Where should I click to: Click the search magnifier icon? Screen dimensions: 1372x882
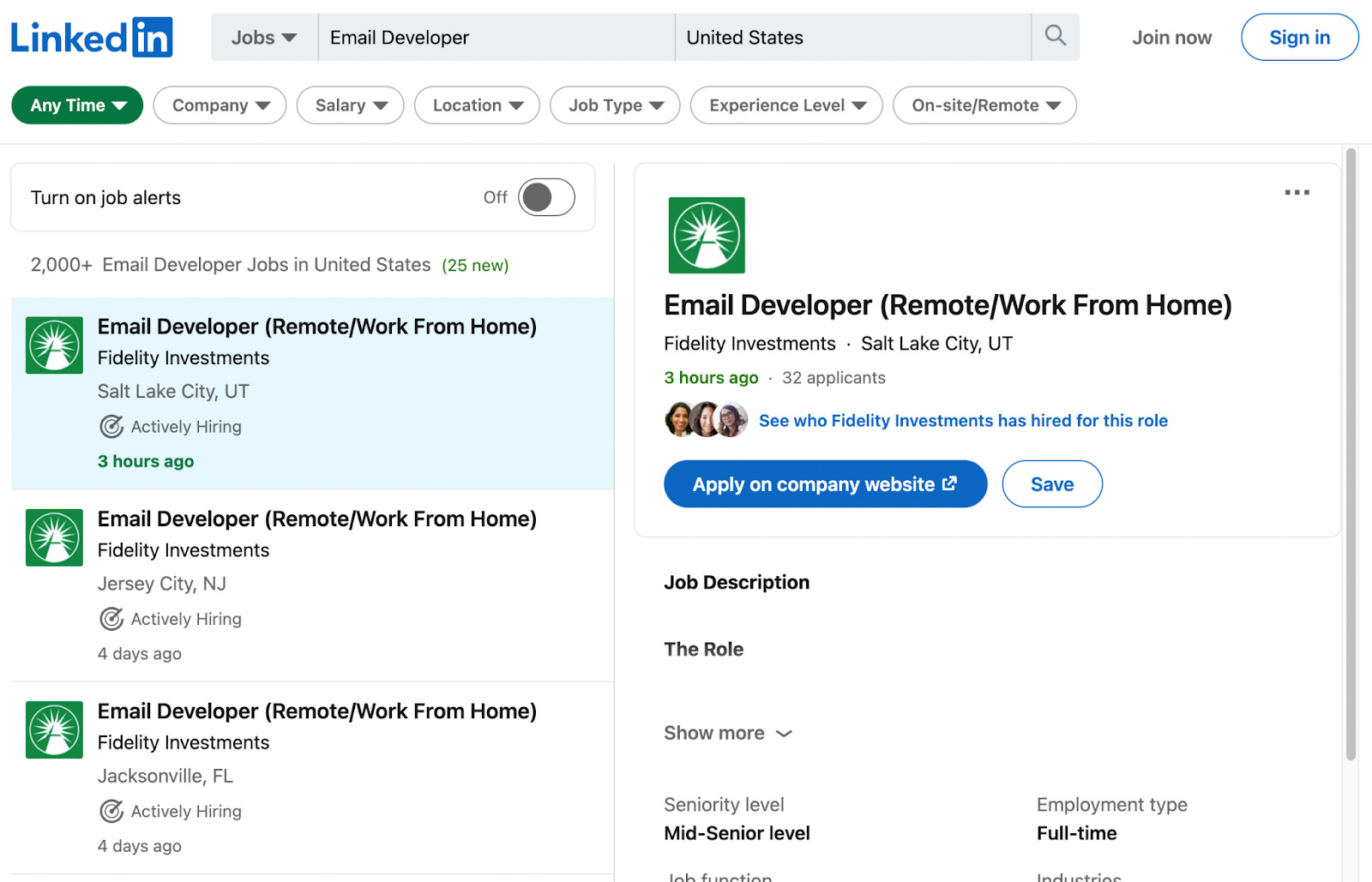[x=1056, y=36]
